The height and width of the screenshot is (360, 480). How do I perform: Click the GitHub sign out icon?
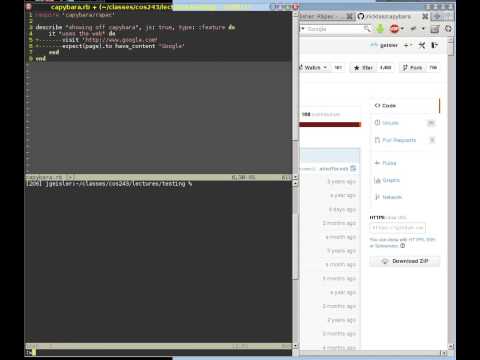(x=434, y=45)
